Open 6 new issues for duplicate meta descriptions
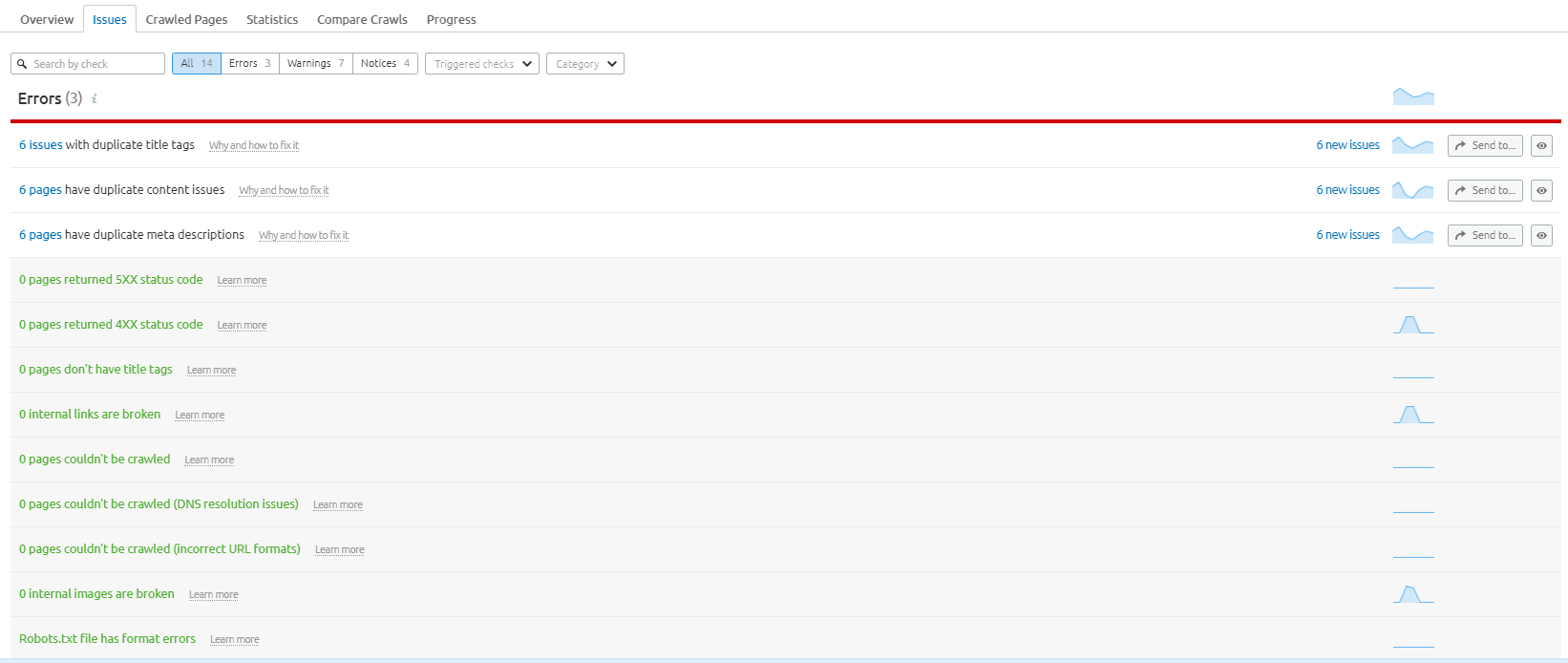This screenshot has height=663, width=1568. point(1347,235)
